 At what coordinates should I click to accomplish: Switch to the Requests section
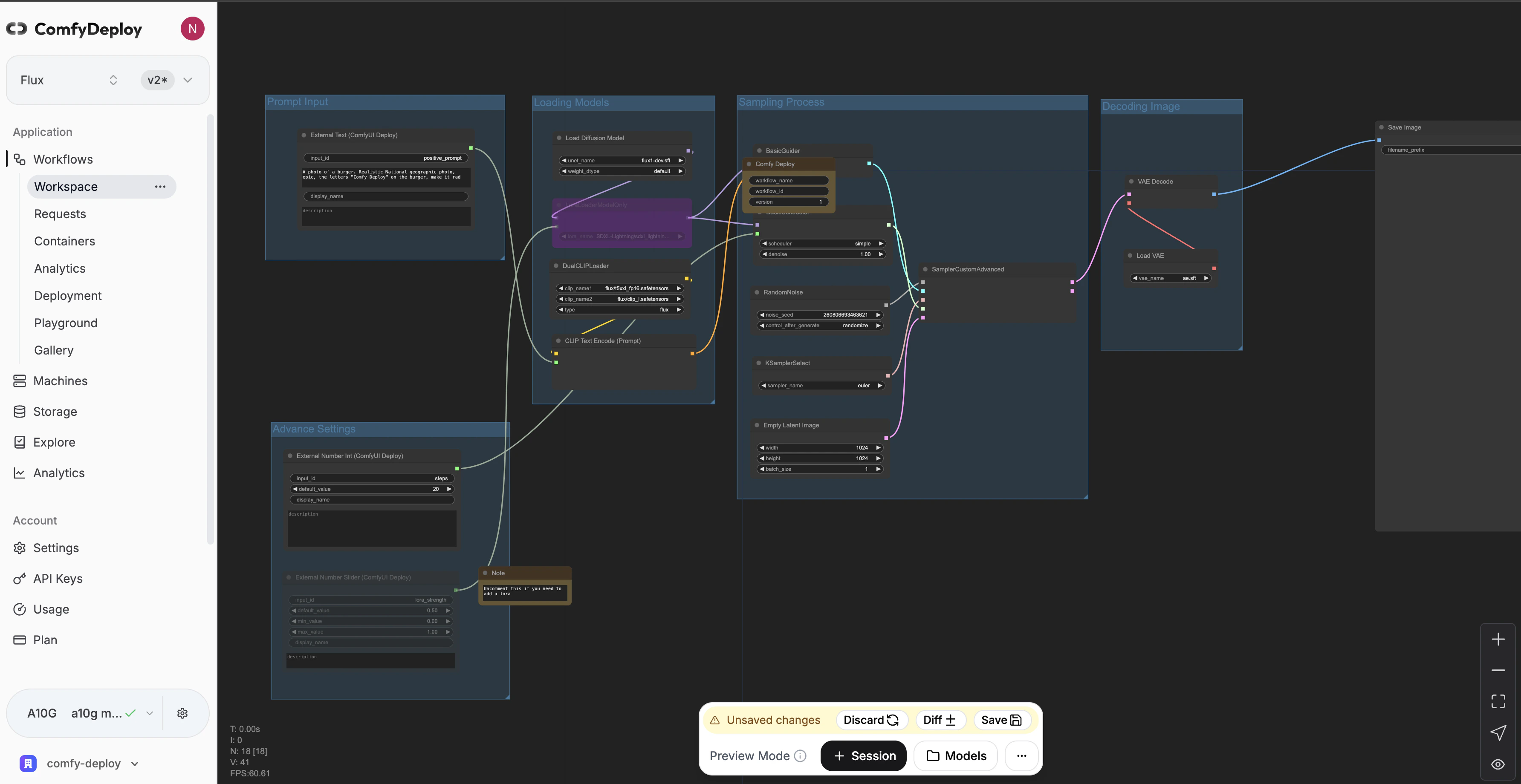[x=60, y=214]
